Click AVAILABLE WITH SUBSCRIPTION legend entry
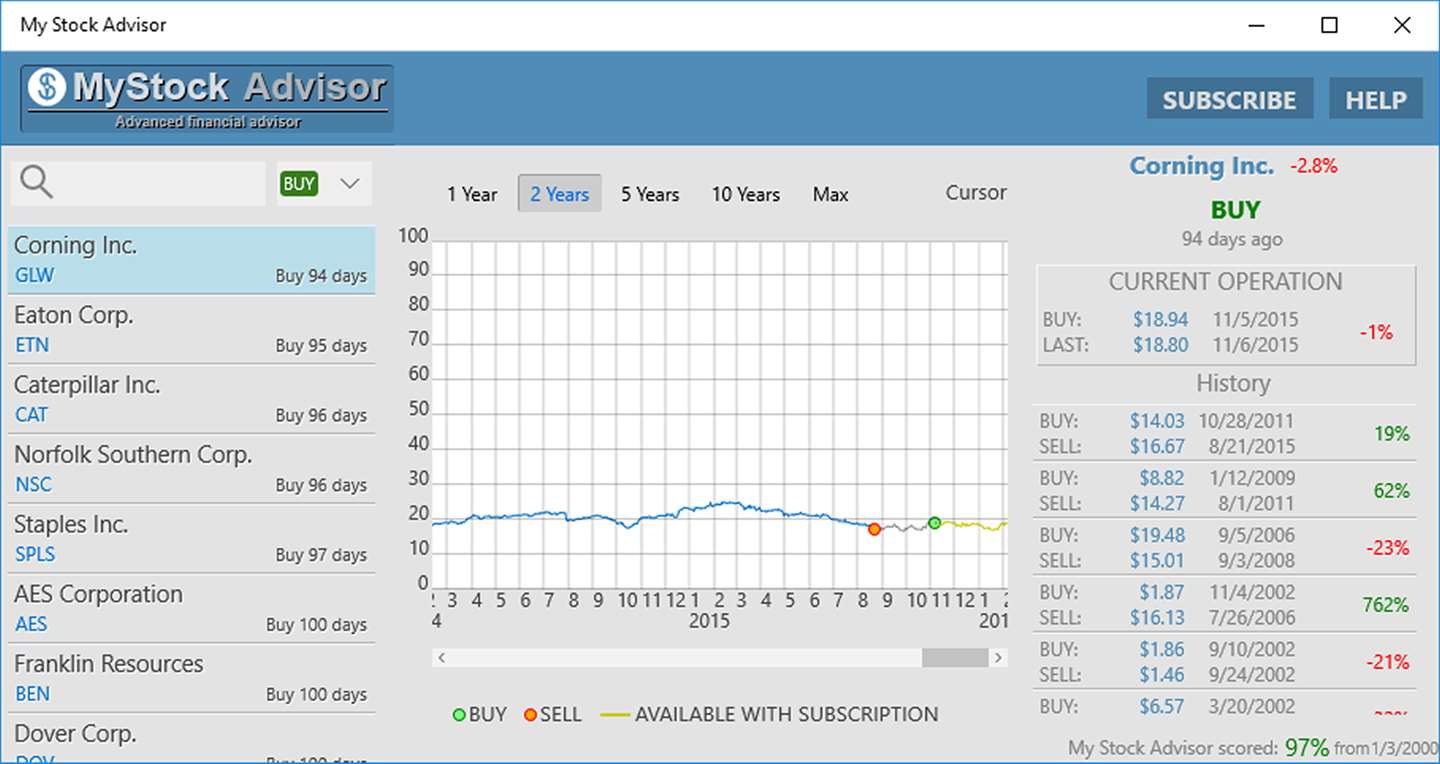The width and height of the screenshot is (1440, 764). click(x=769, y=714)
